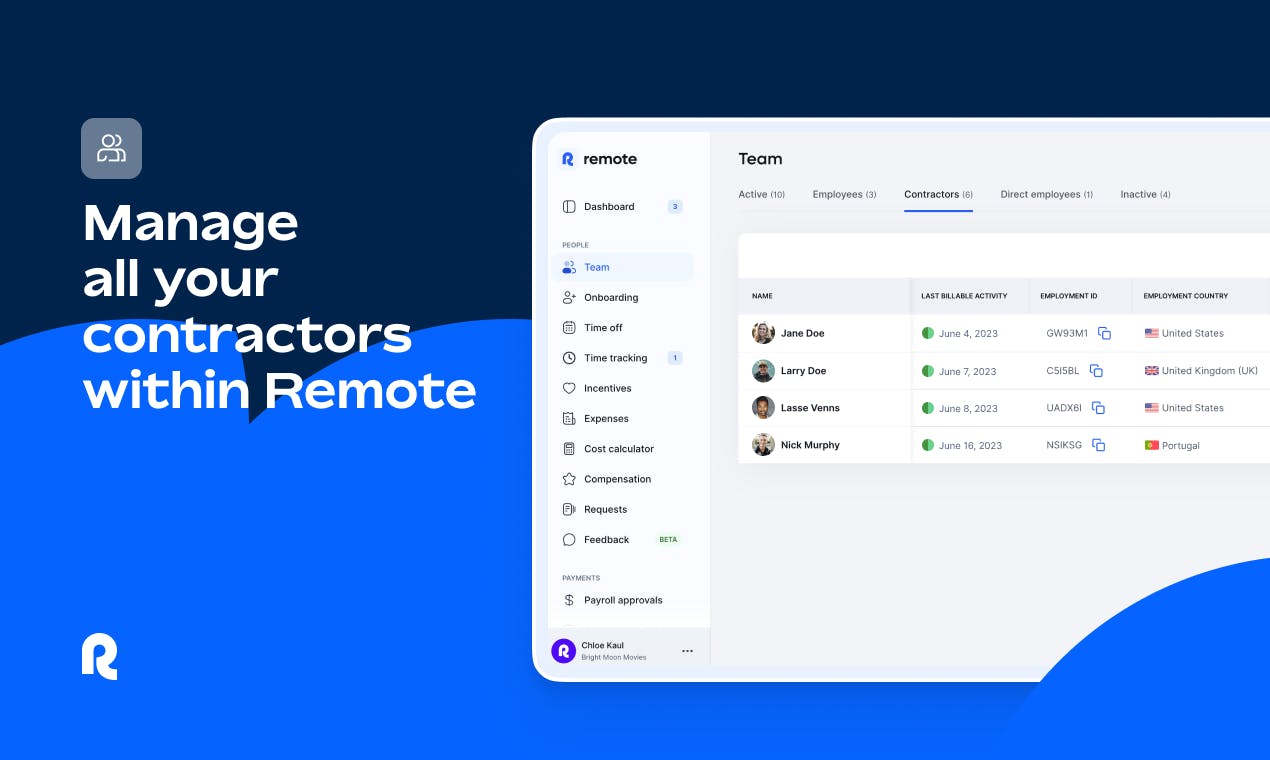Screen dimensions: 1270x760
Task: Click the Dashboard panel icon
Action: point(569,207)
